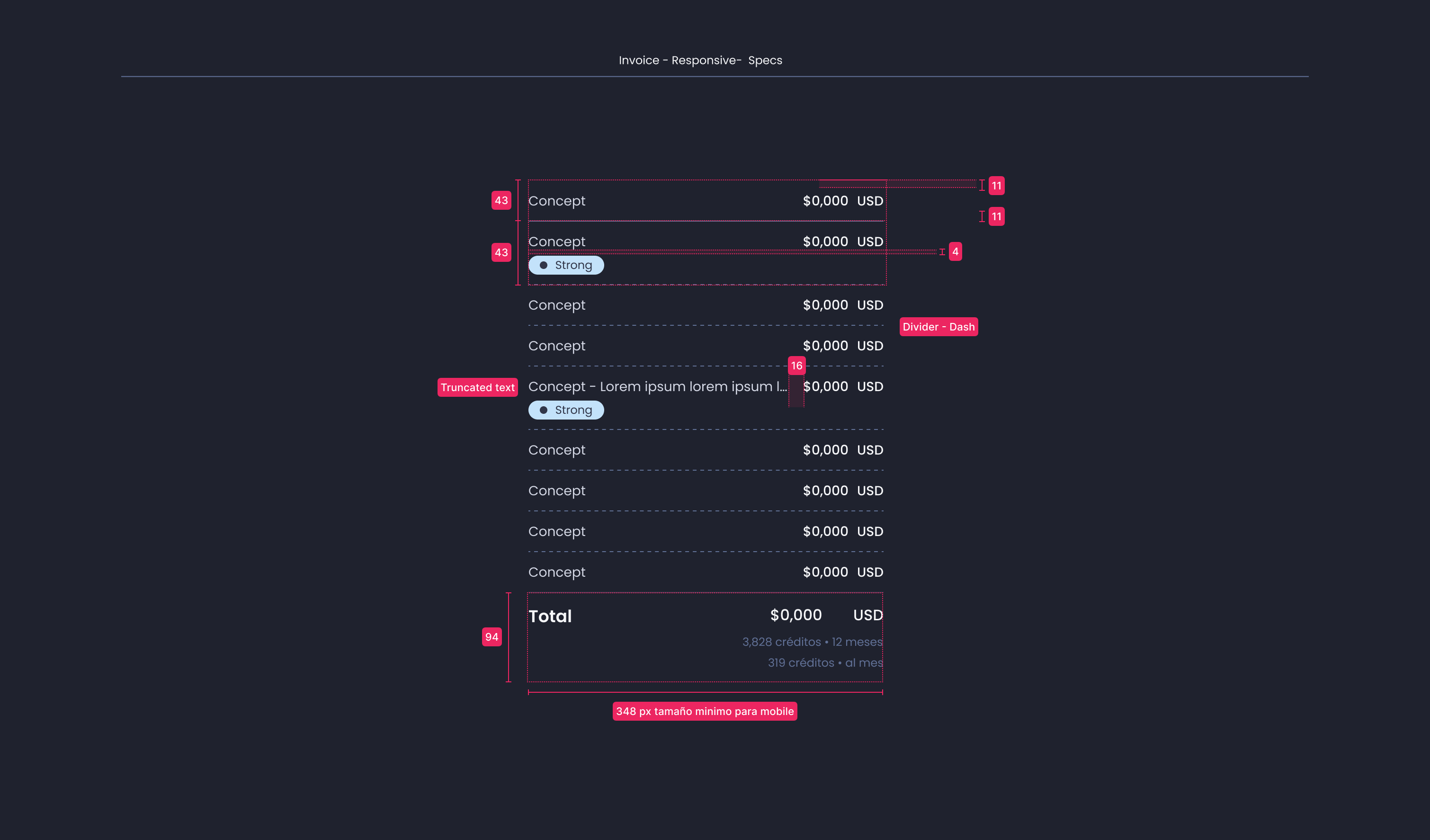Click the USD currency in the Total row
Image resolution: width=1430 pixels, height=840 pixels.
(x=867, y=615)
